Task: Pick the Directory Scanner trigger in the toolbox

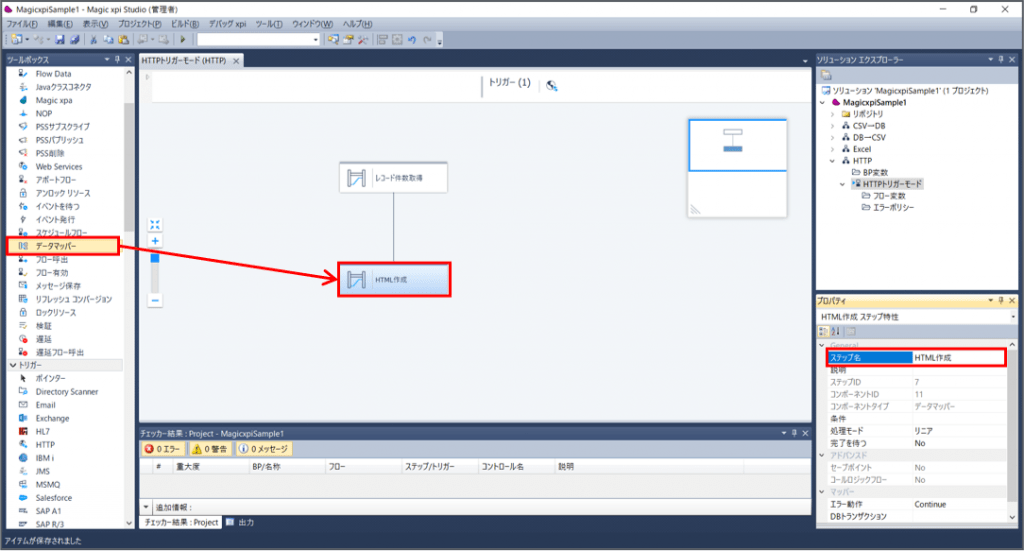Action: tap(66, 391)
